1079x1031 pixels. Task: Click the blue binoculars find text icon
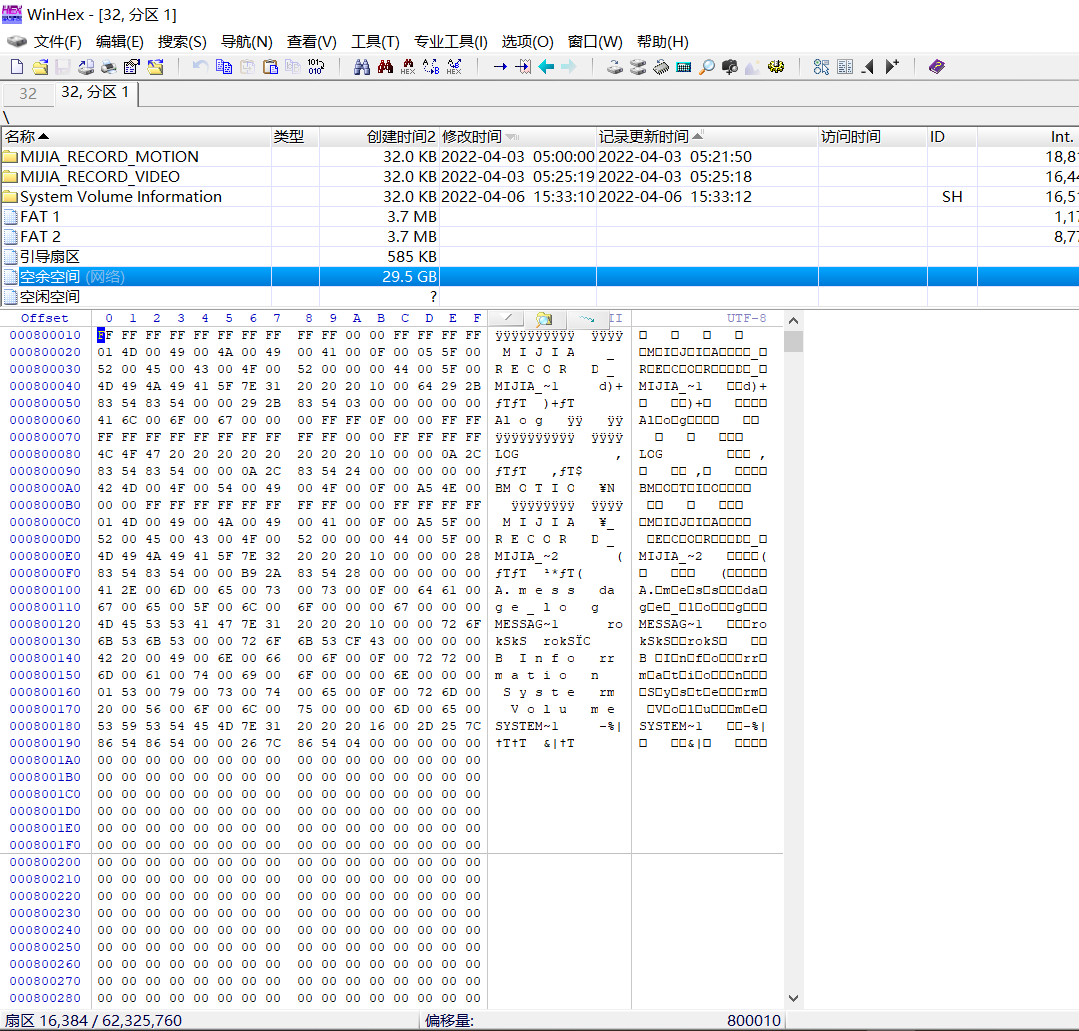(x=362, y=67)
